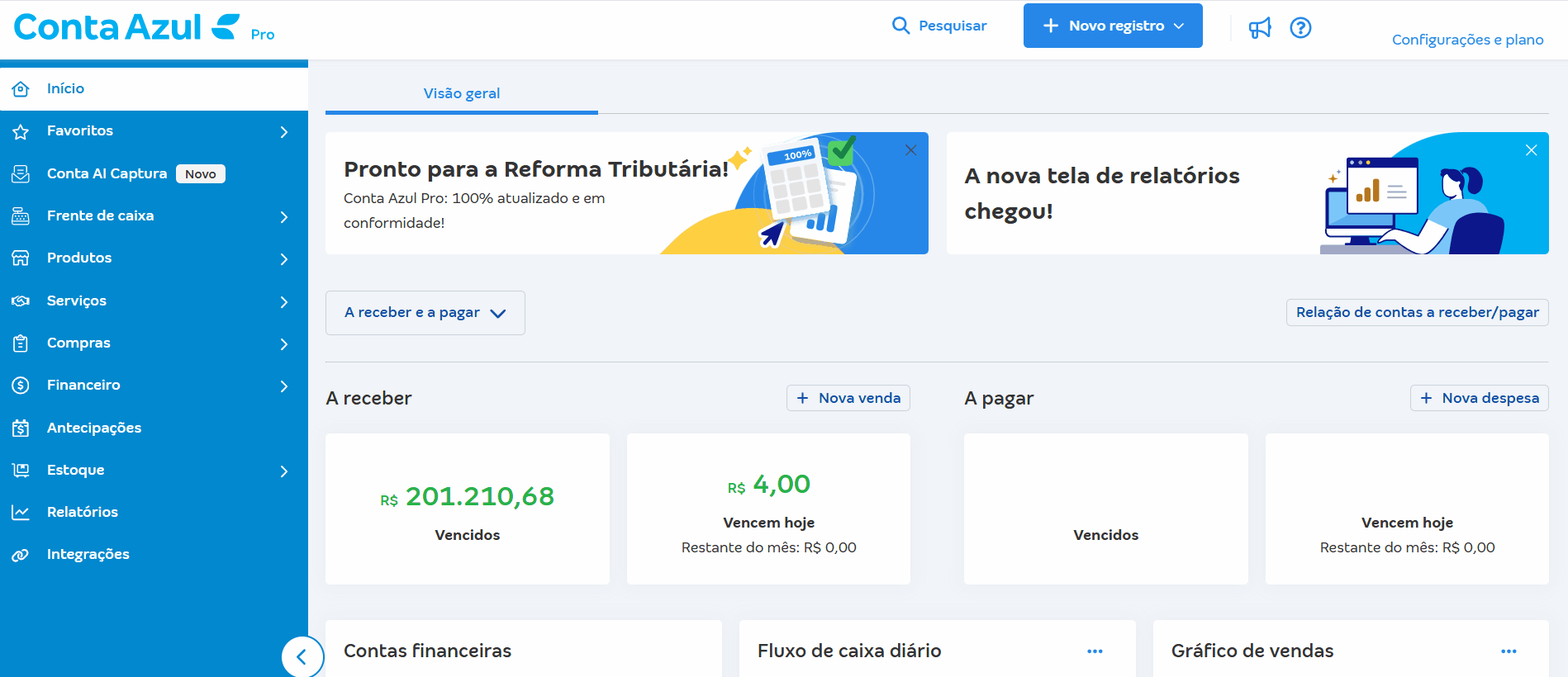Open Relatórios menu item
The height and width of the screenshot is (677, 1568).
coord(154,513)
